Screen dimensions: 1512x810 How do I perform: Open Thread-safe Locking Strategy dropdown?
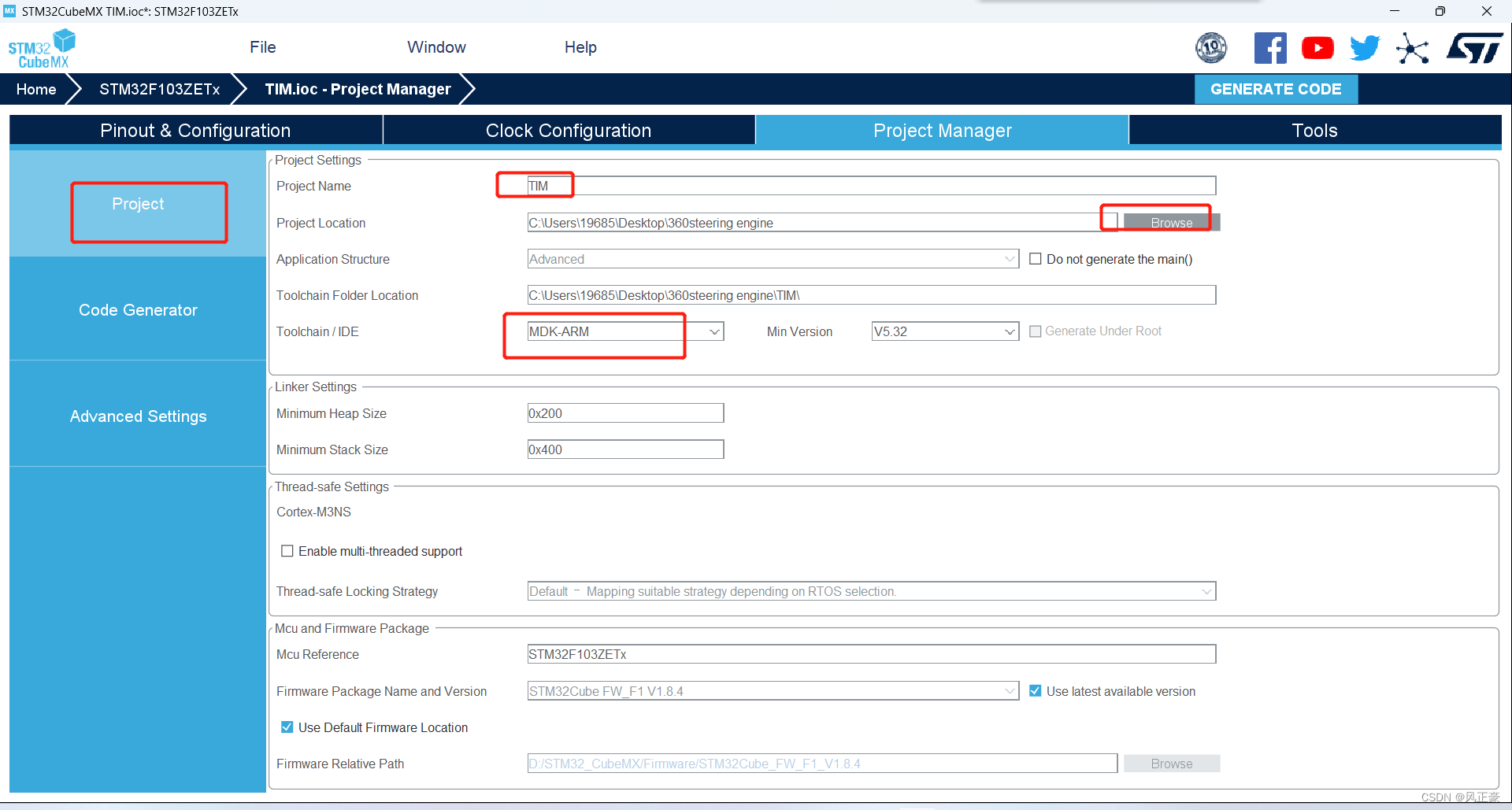[x=872, y=591]
